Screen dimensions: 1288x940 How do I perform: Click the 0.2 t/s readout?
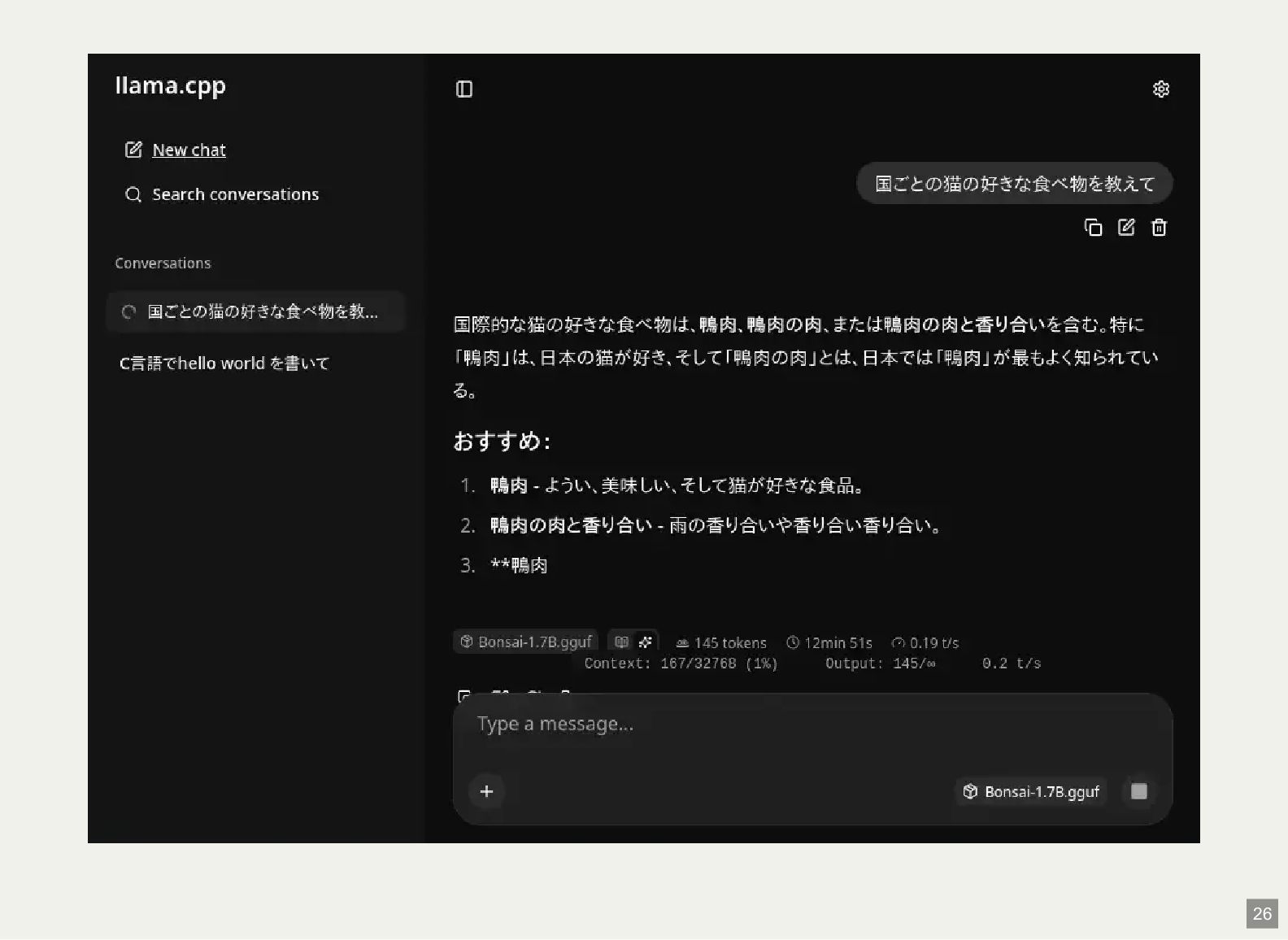point(1012,664)
